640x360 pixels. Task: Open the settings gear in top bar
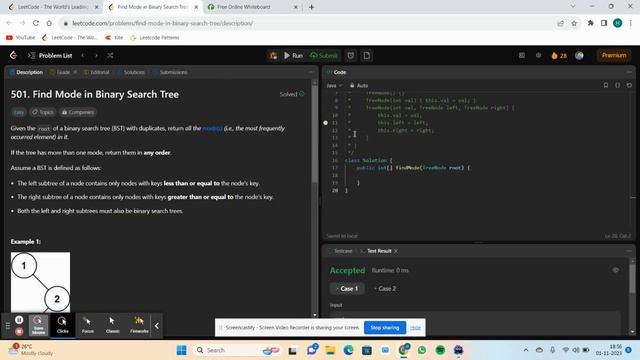point(538,56)
